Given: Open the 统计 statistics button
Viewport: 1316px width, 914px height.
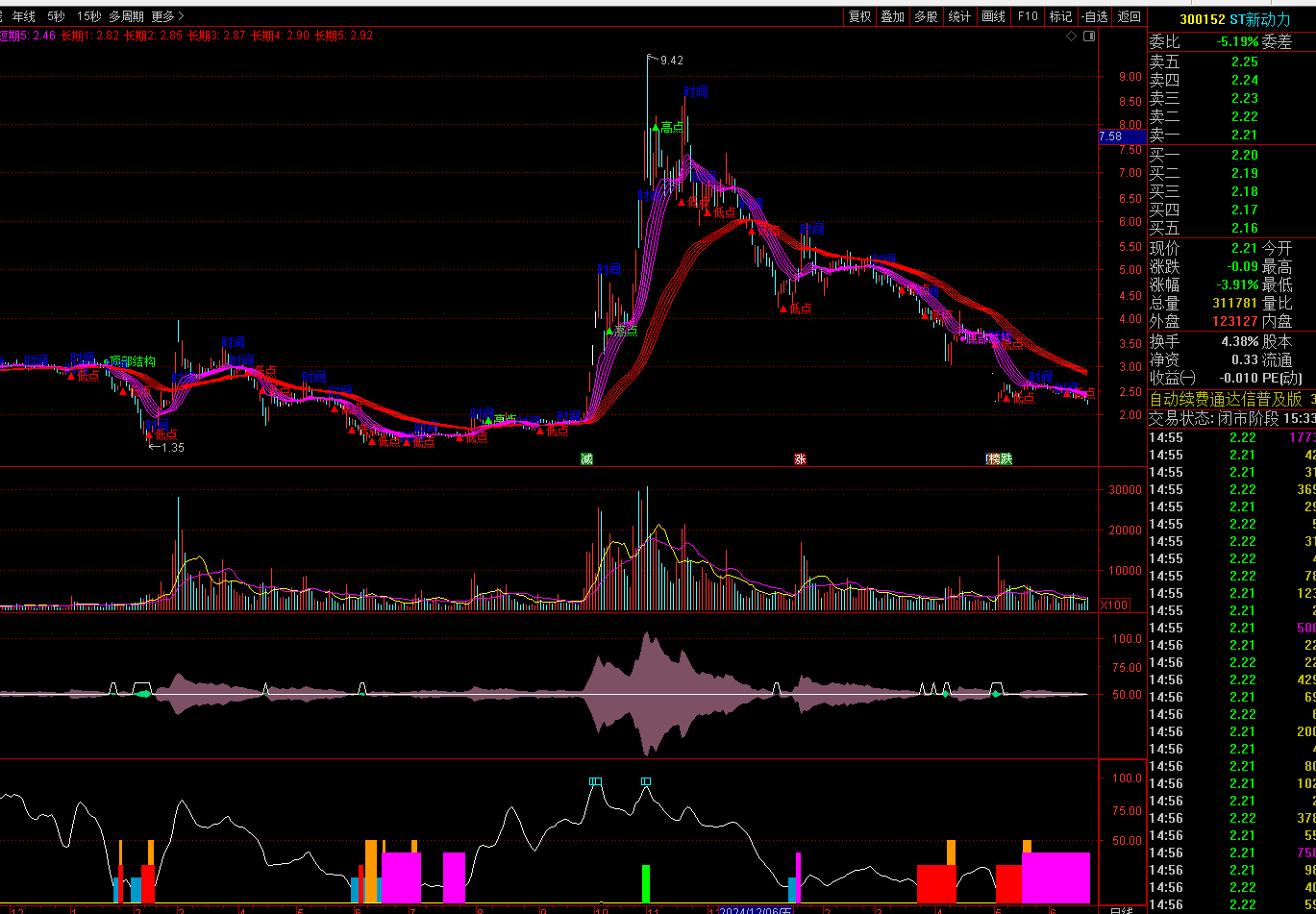Looking at the screenshot, I should pos(959,16).
